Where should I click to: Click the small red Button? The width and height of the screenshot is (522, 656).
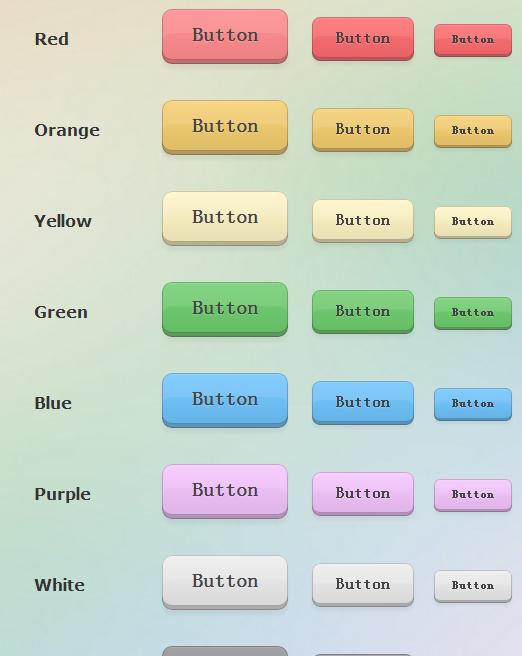click(473, 40)
